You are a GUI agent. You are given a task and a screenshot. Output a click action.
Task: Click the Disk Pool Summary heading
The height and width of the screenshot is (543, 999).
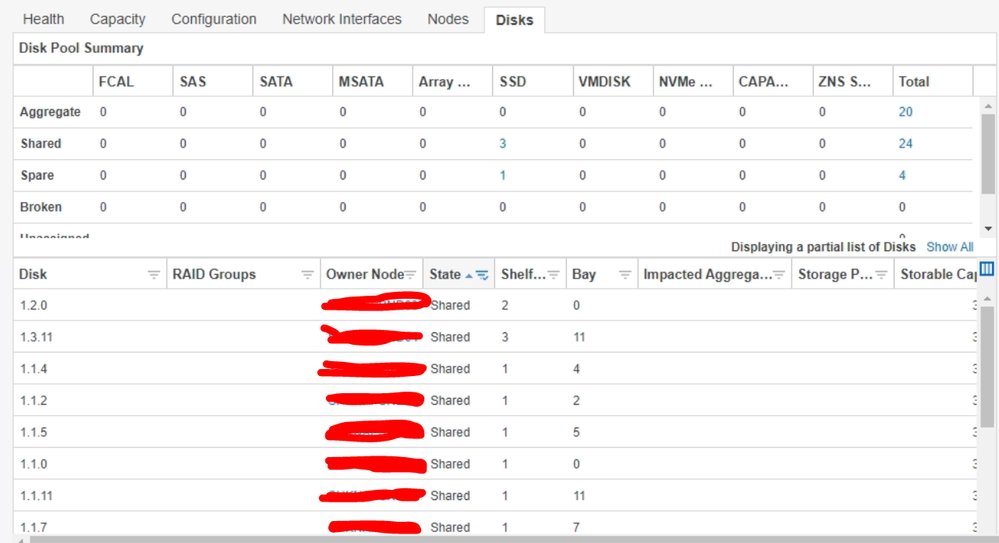click(x=81, y=48)
